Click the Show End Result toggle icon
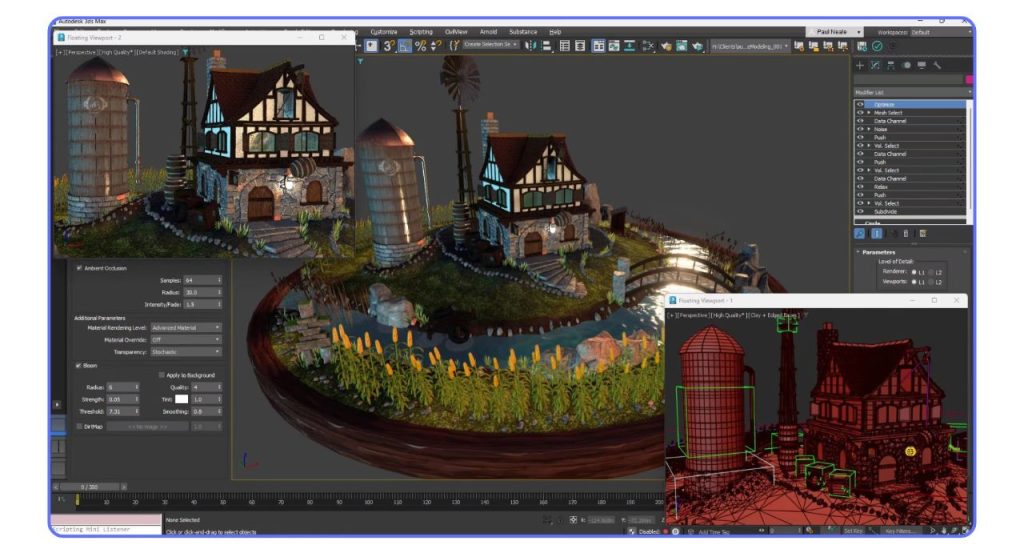This screenshot has width=1024, height=553. coord(876,233)
